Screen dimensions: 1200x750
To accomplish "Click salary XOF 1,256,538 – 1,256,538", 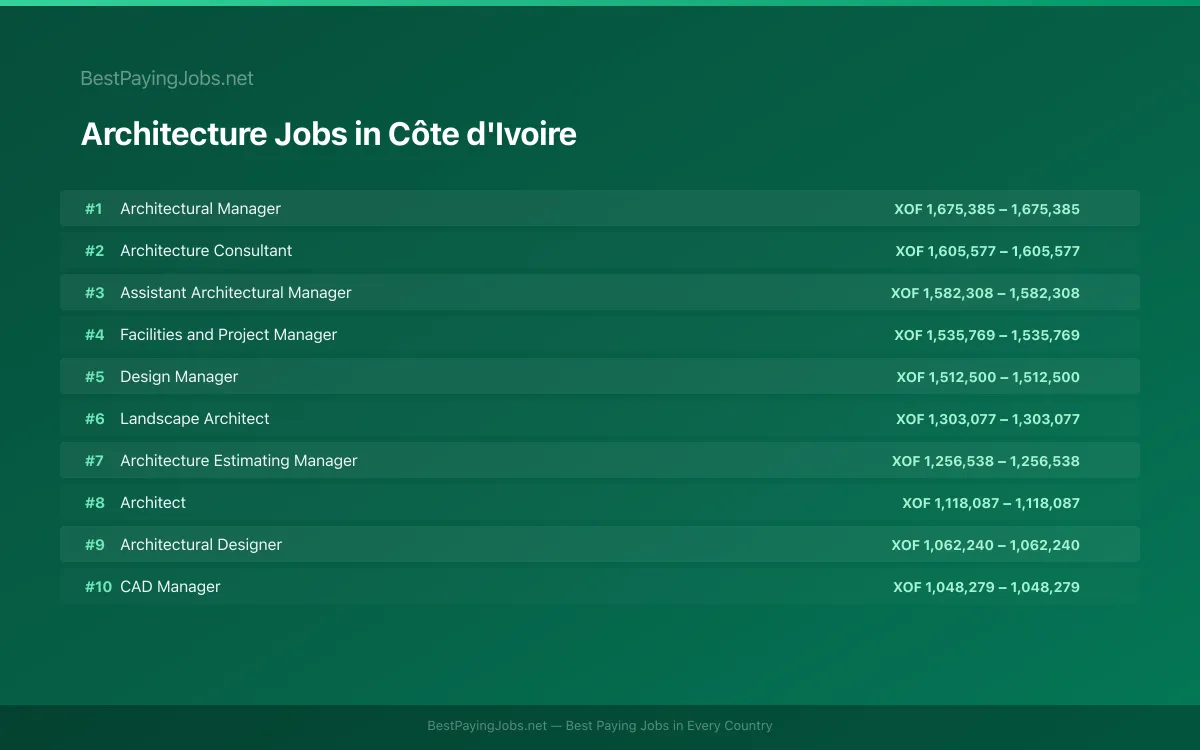I will point(986,461).
